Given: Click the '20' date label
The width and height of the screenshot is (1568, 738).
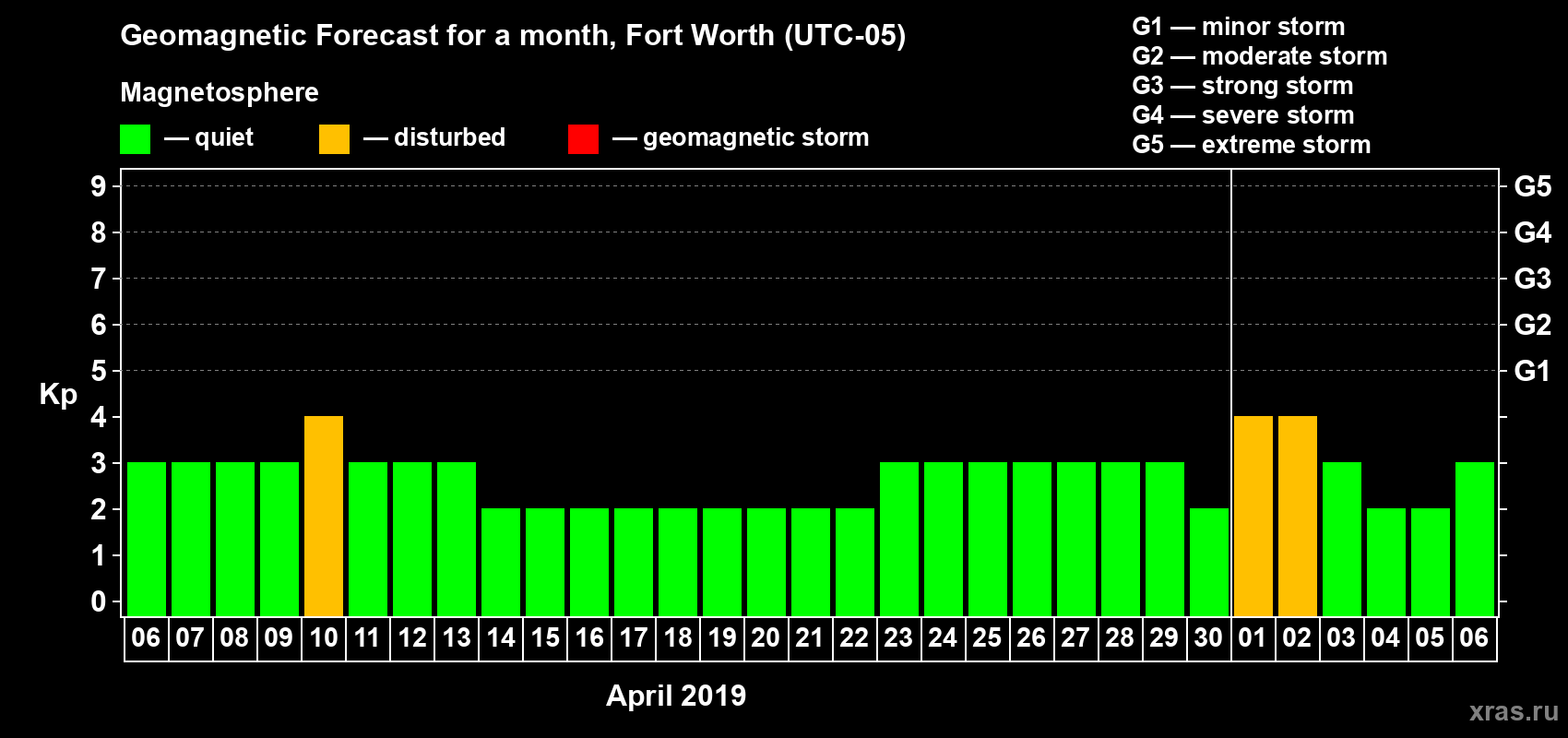Looking at the screenshot, I should (766, 638).
